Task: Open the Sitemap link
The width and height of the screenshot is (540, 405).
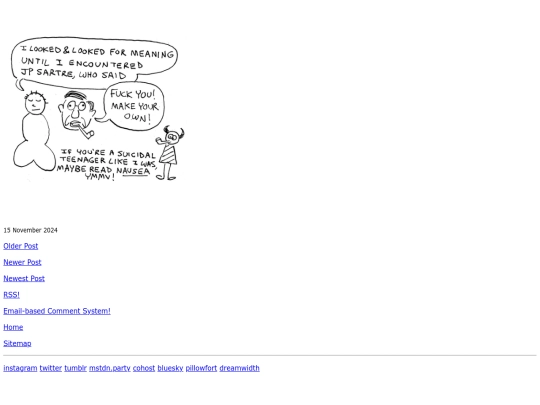Action: click(17, 343)
